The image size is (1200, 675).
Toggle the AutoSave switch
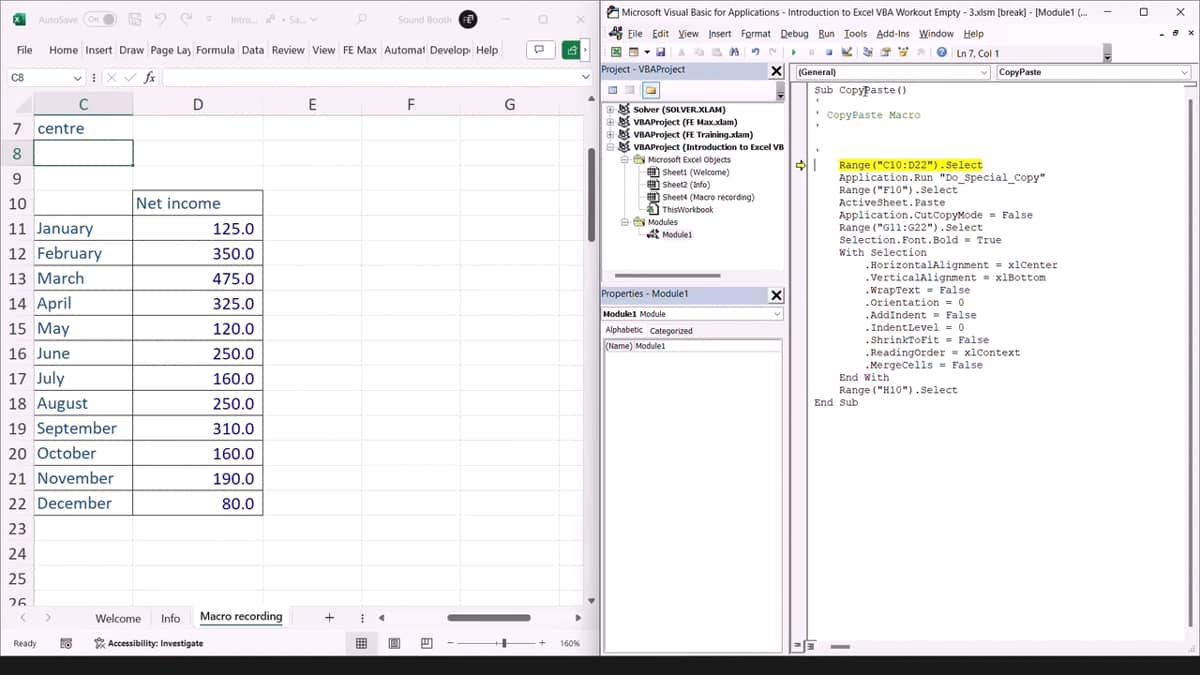click(x=101, y=19)
